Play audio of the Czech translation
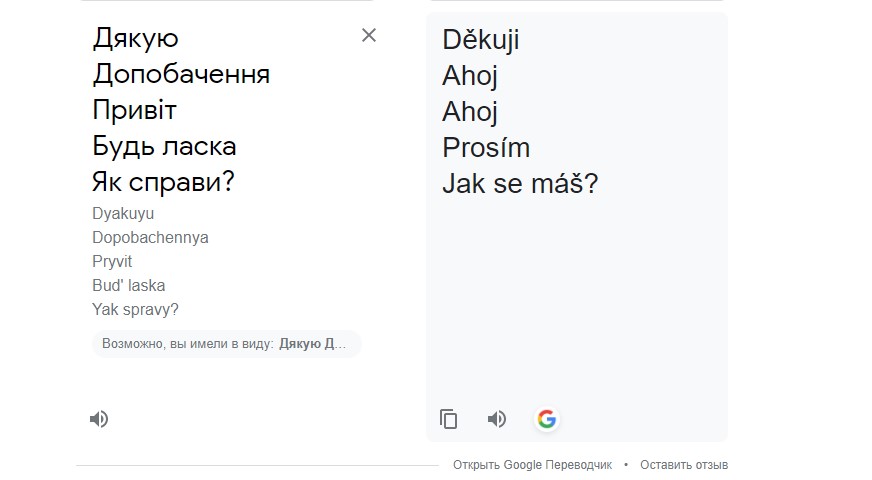The height and width of the screenshot is (480, 872). pos(497,419)
